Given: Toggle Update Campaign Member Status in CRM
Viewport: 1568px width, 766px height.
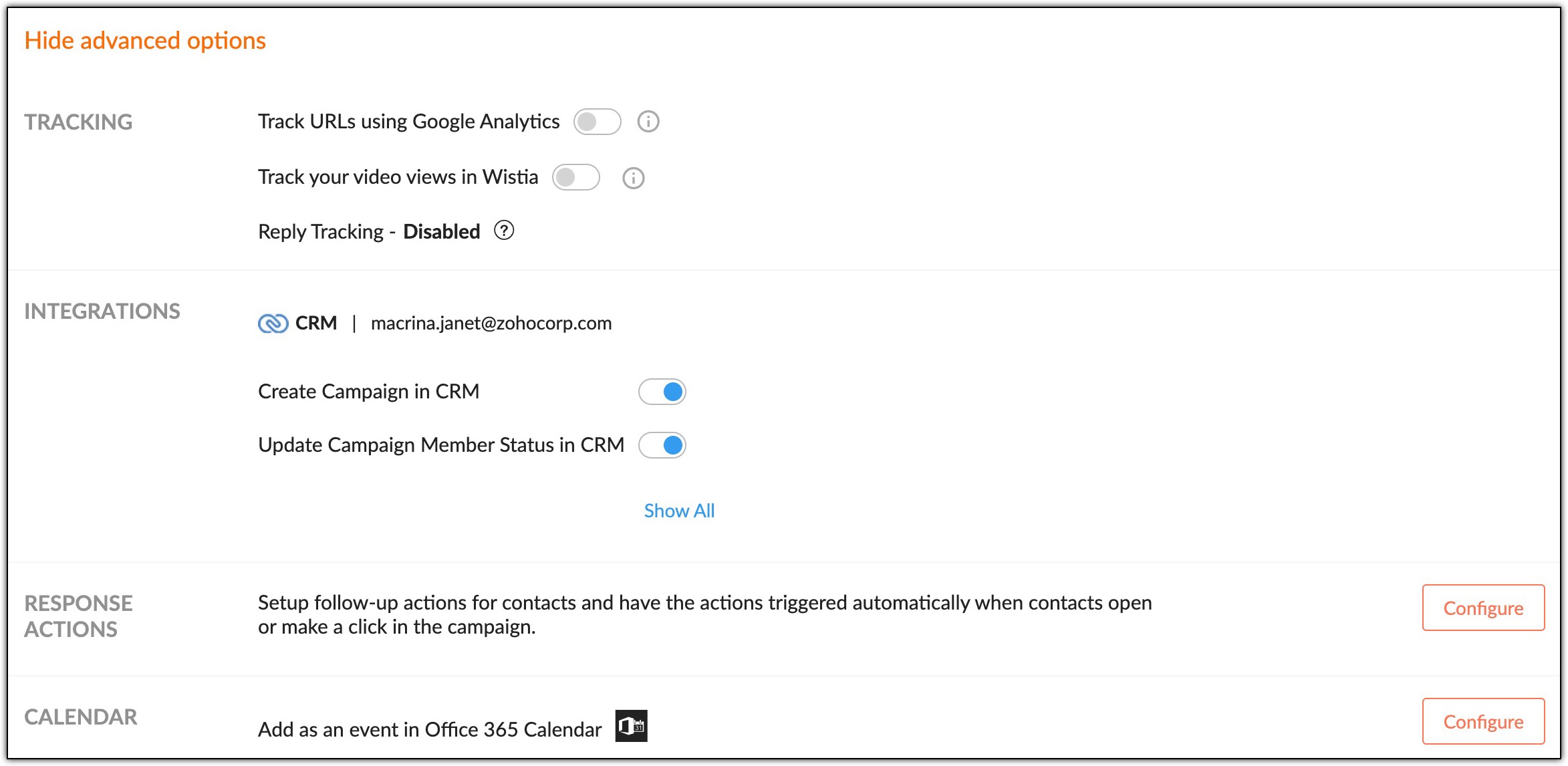Looking at the screenshot, I should point(662,445).
